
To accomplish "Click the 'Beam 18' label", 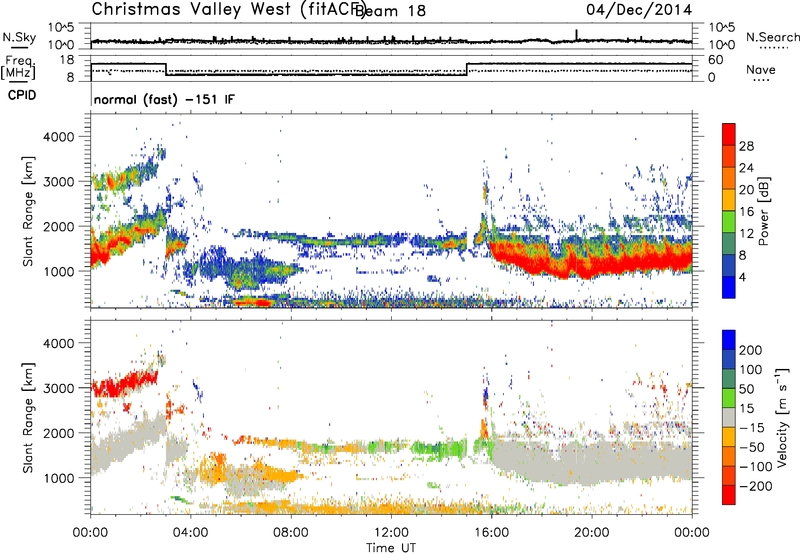I will point(390,11).
